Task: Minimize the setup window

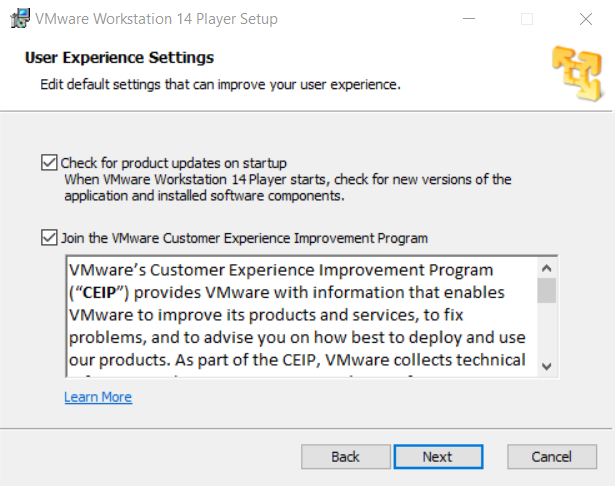Action: 469,18
